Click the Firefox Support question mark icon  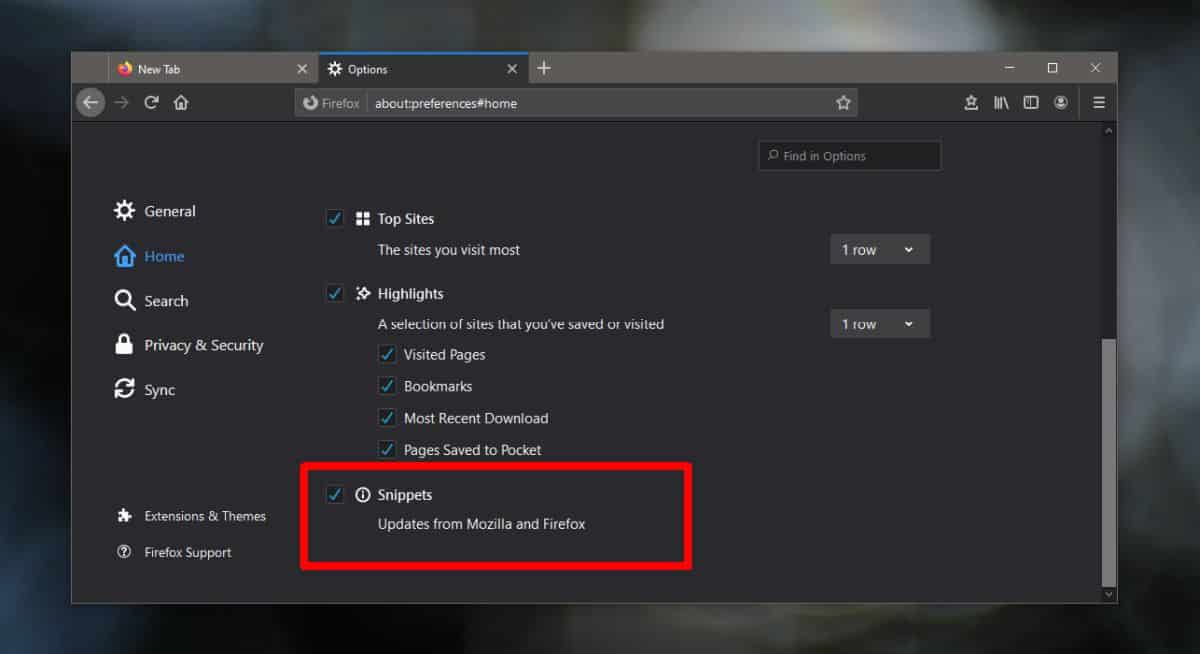[x=124, y=552]
